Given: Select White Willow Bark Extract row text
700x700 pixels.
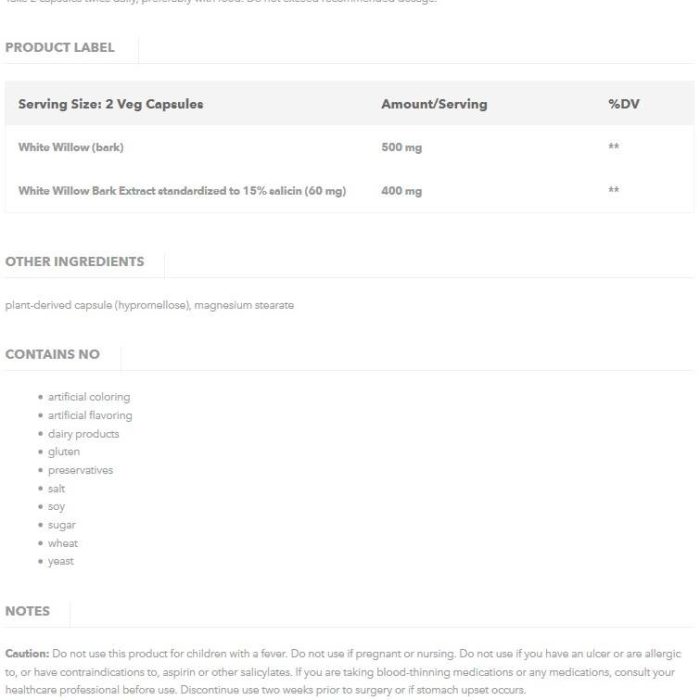Looking at the screenshot, I should pos(182,191).
